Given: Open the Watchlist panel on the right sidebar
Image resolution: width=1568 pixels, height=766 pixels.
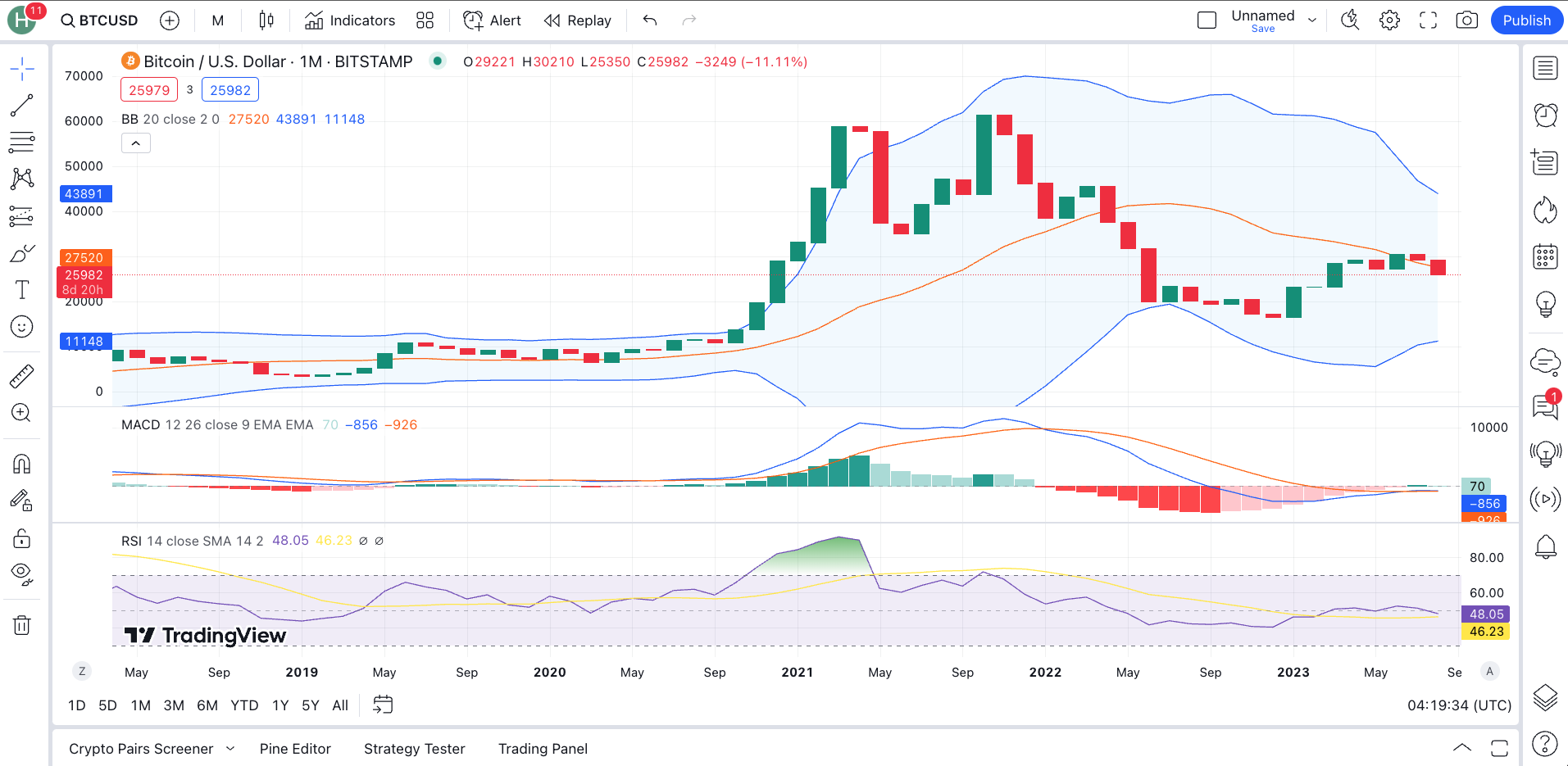Looking at the screenshot, I should [1544, 68].
